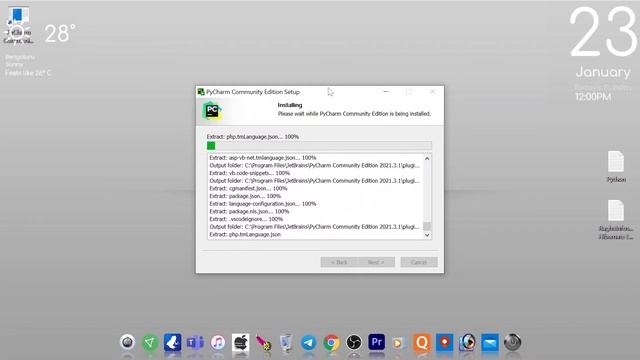Click the 'Feels like' weather text

coord(28,73)
